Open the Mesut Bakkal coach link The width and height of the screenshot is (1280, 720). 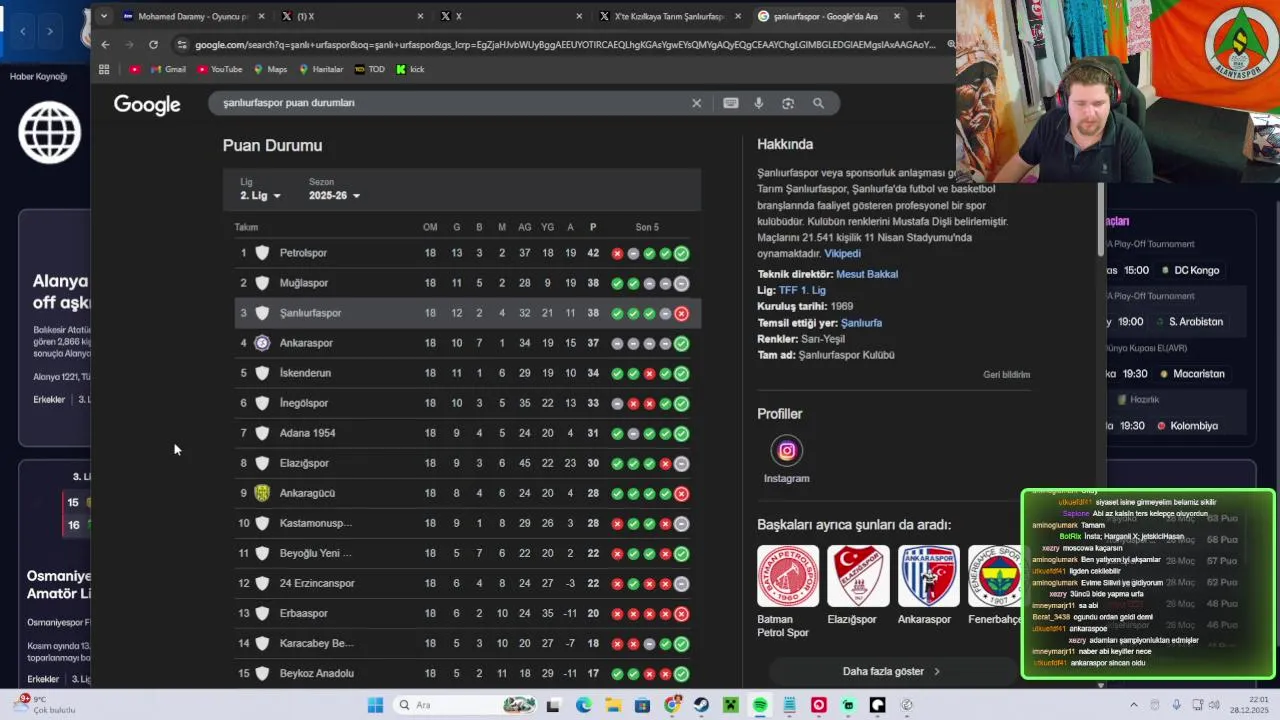[867, 274]
